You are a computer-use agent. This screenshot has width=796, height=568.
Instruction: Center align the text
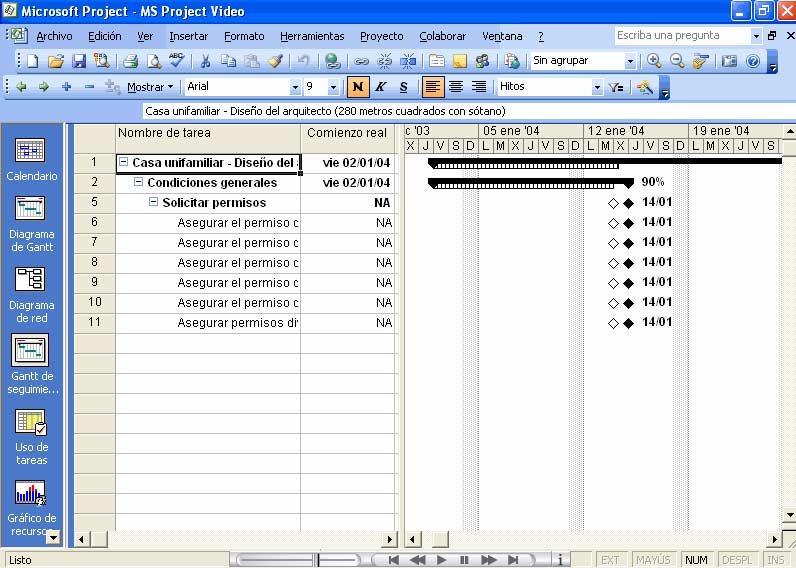(x=456, y=87)
